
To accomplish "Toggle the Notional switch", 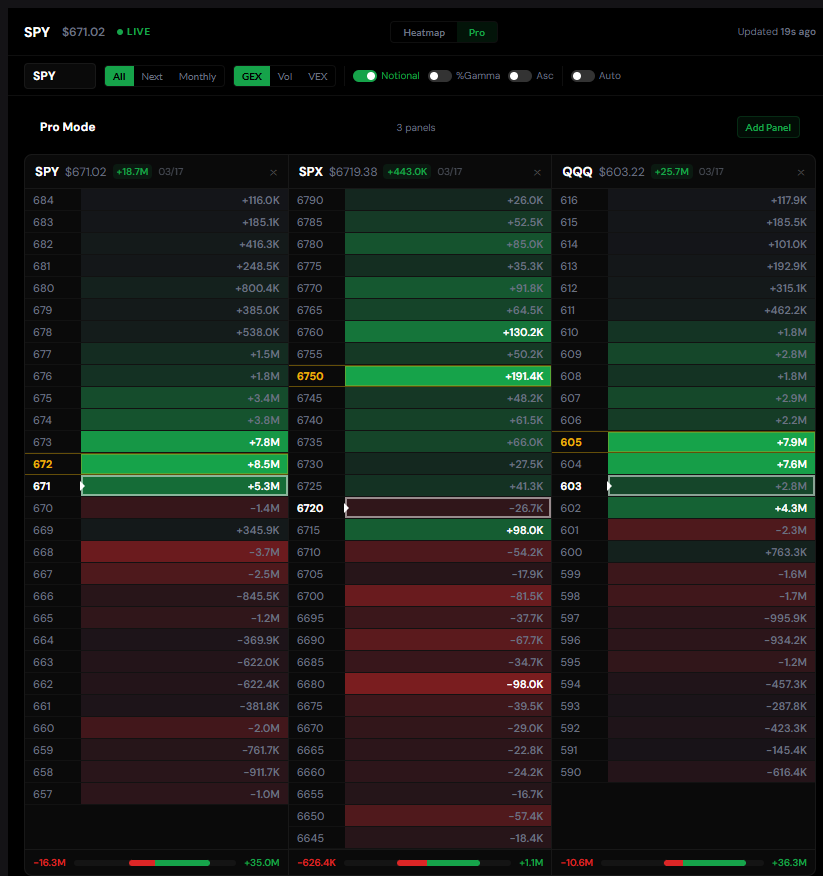I will point(365,76).
